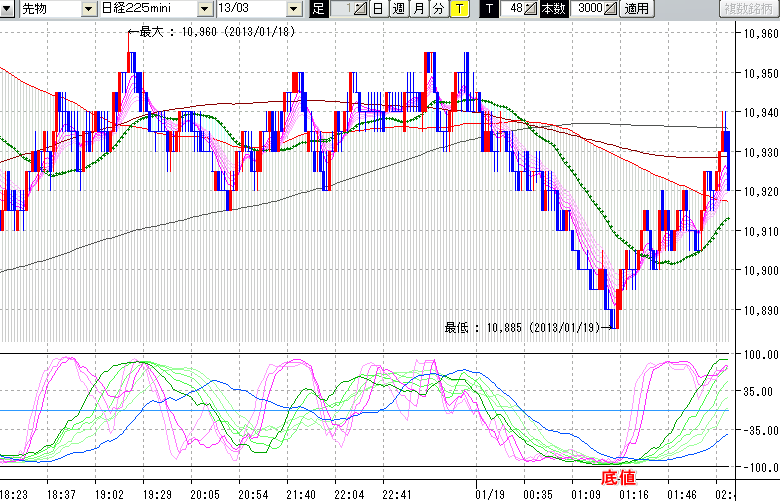
Task: Click the 48 period value field
Action: point(514,9)
